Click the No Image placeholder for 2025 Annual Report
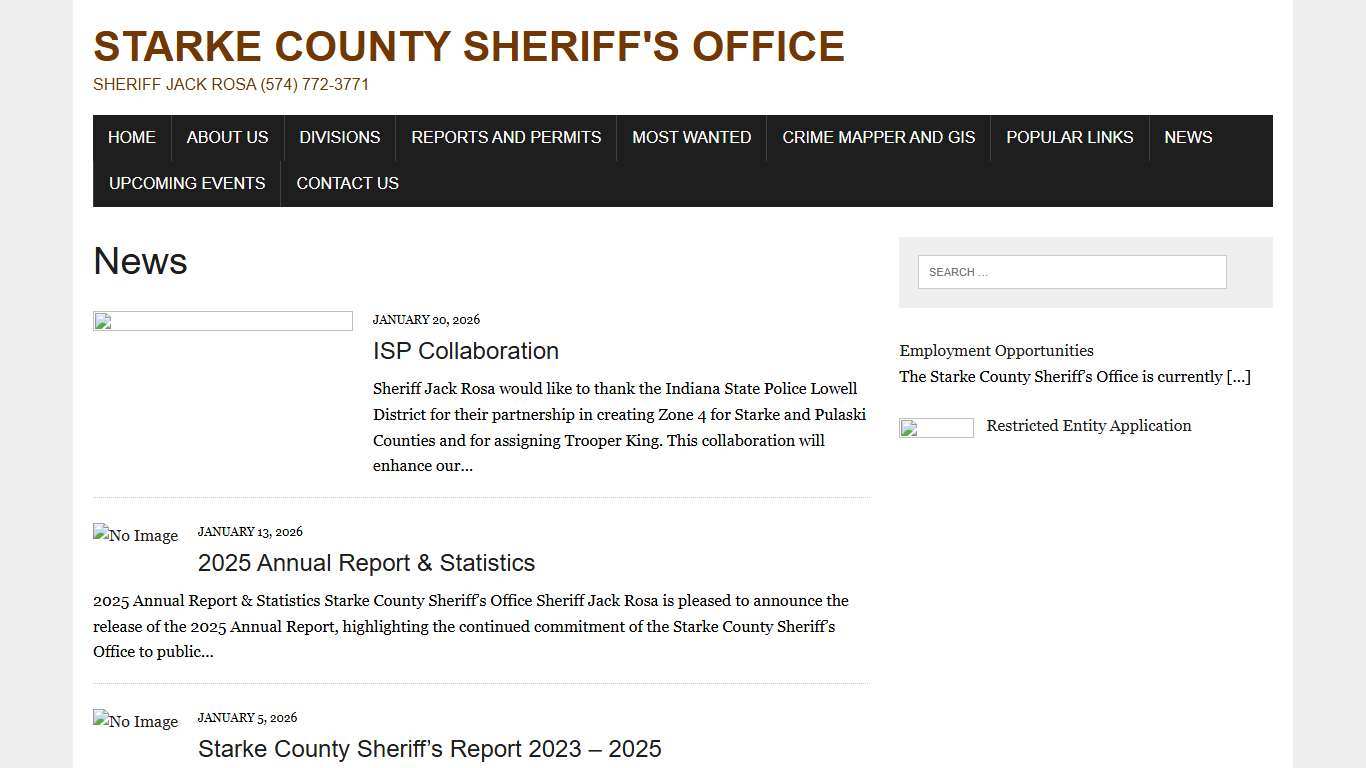This screenshot has width=1366, height=768. point(135,536)
